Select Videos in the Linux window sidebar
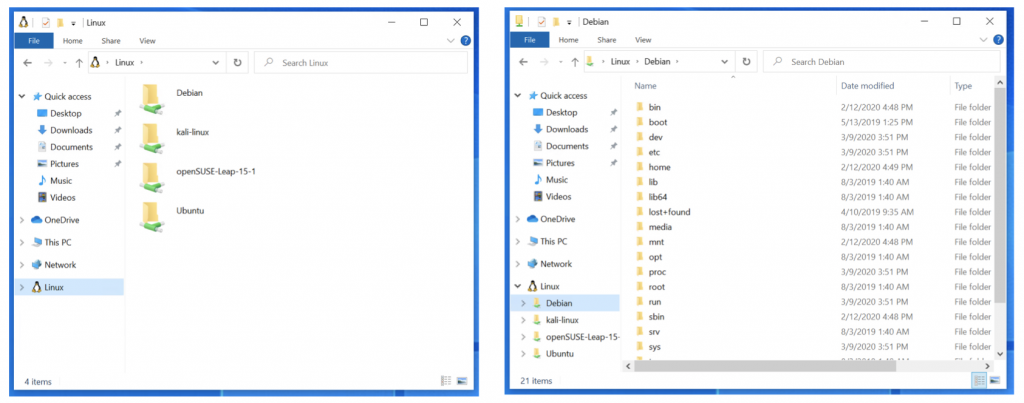The image size is (1024, 403). coord(63,197)
